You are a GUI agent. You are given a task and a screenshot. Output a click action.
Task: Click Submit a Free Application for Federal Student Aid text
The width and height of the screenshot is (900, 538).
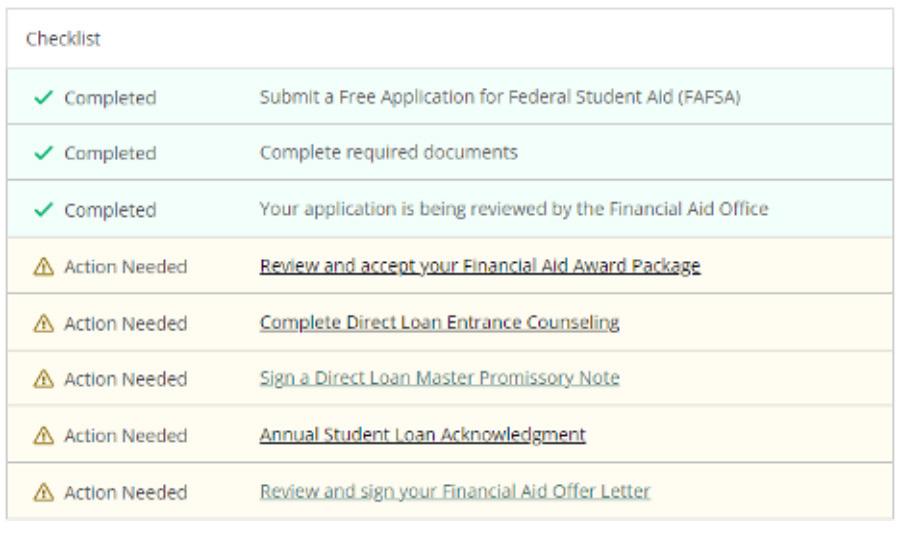click(x=499, y=97)
